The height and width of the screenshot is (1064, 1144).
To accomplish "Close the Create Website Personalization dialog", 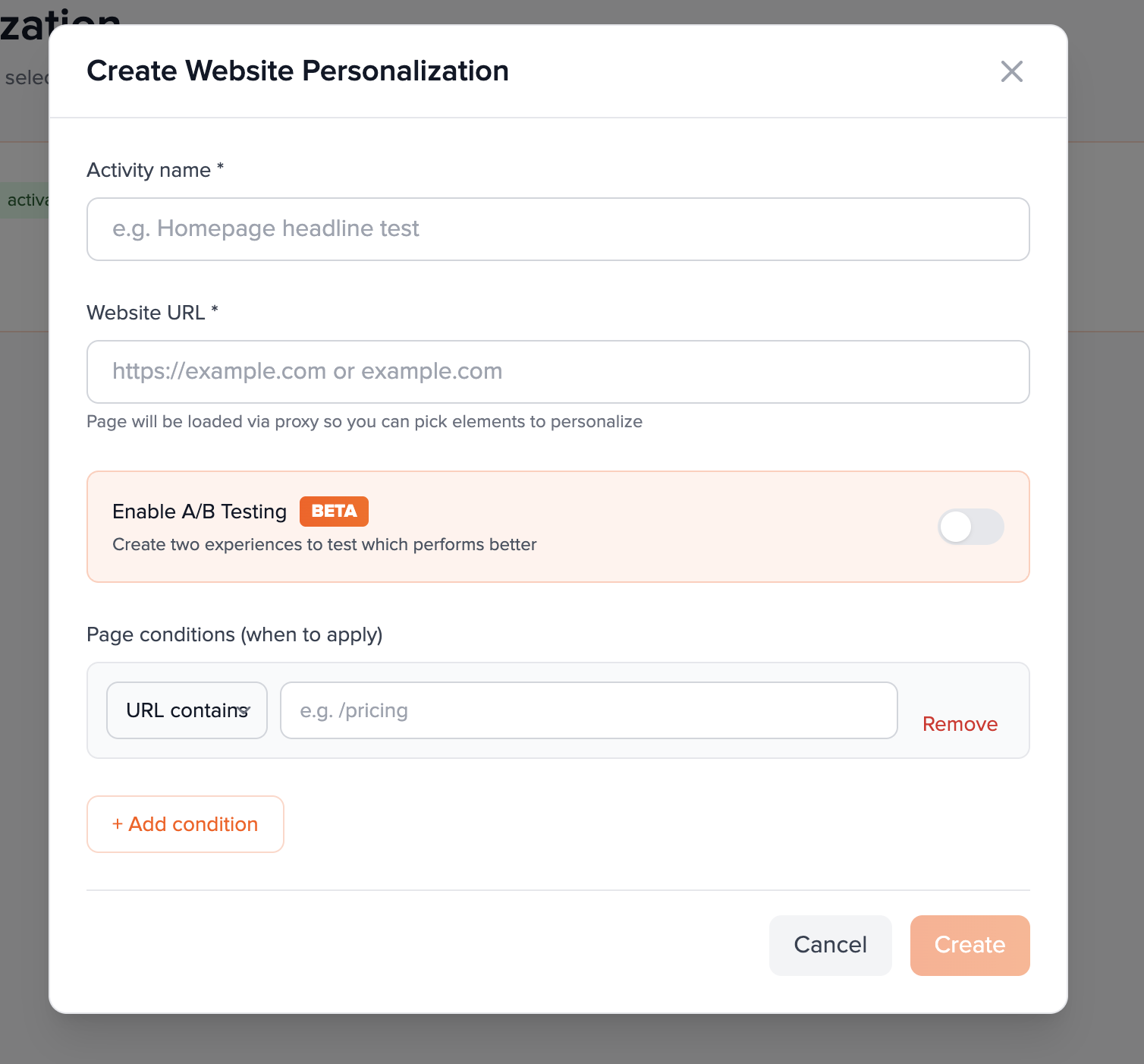I will pos(1011,71).
